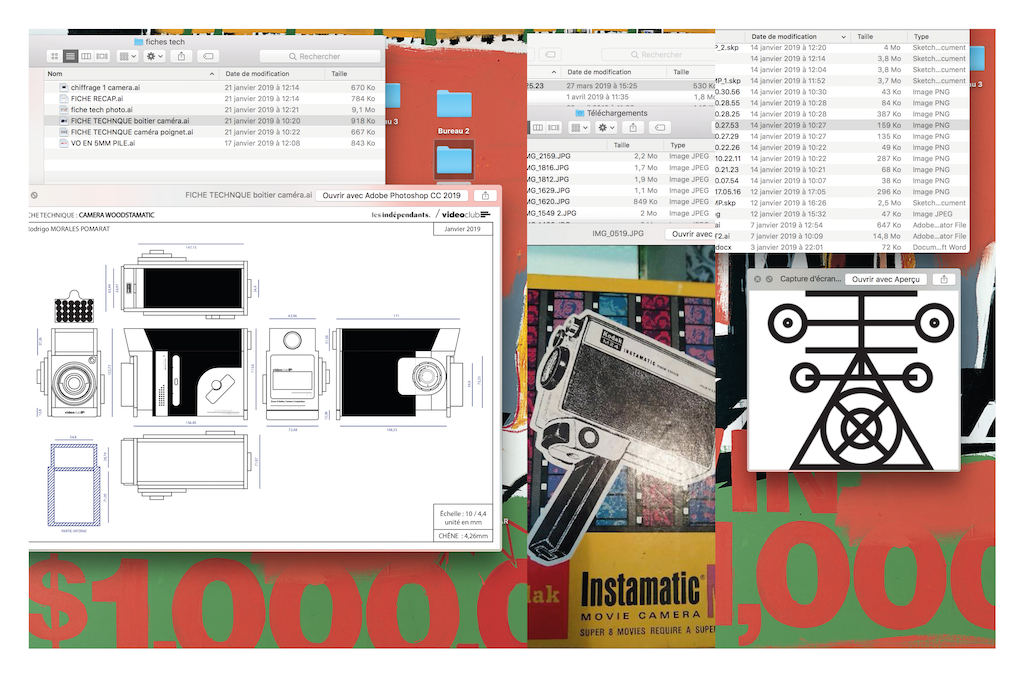The width and height of the screenshot is (1024, 676).
Task: Click Ouvrir avec in the IMG_0519.JPG preview
Action: click(x=691, y=234)
